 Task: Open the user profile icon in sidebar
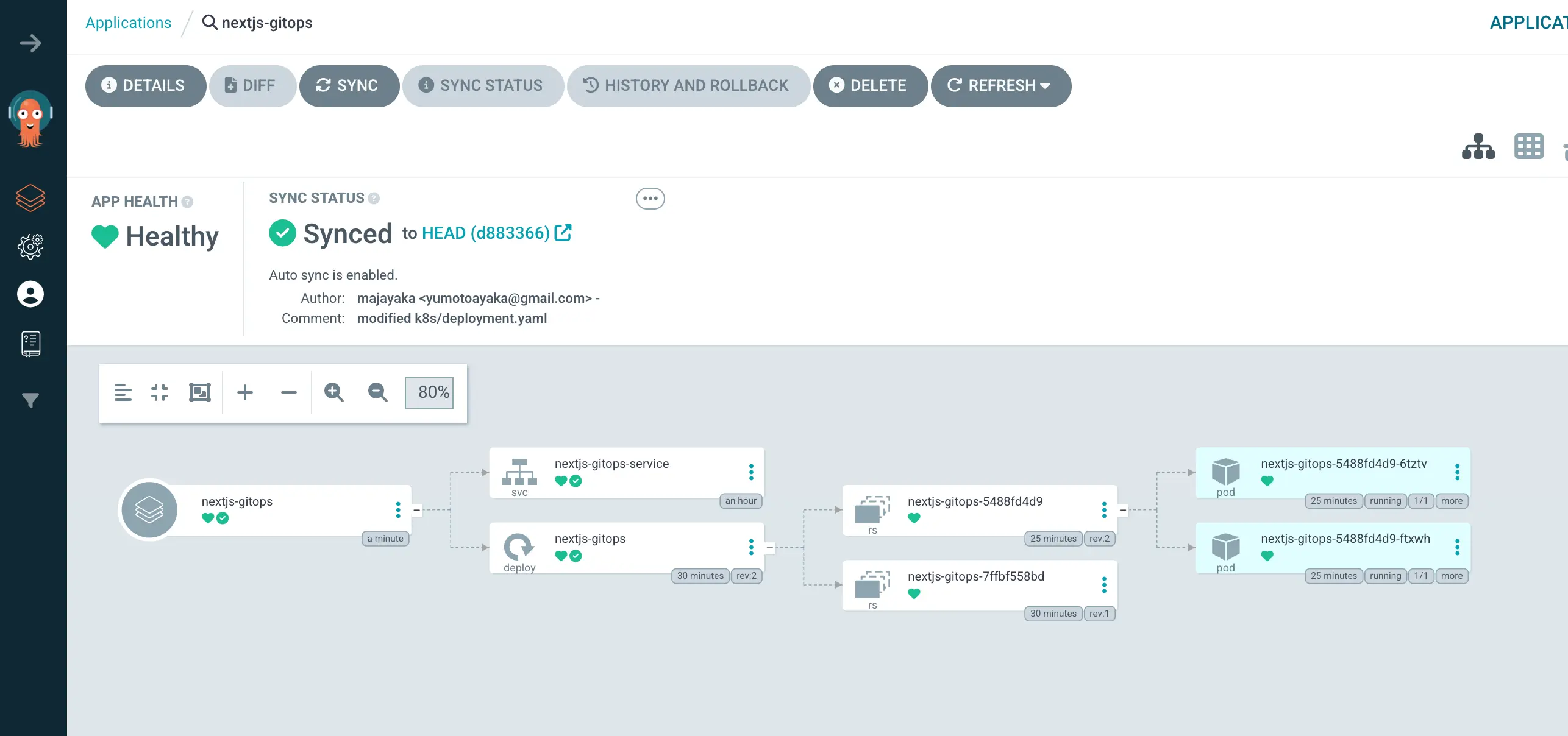coord(30,294)
